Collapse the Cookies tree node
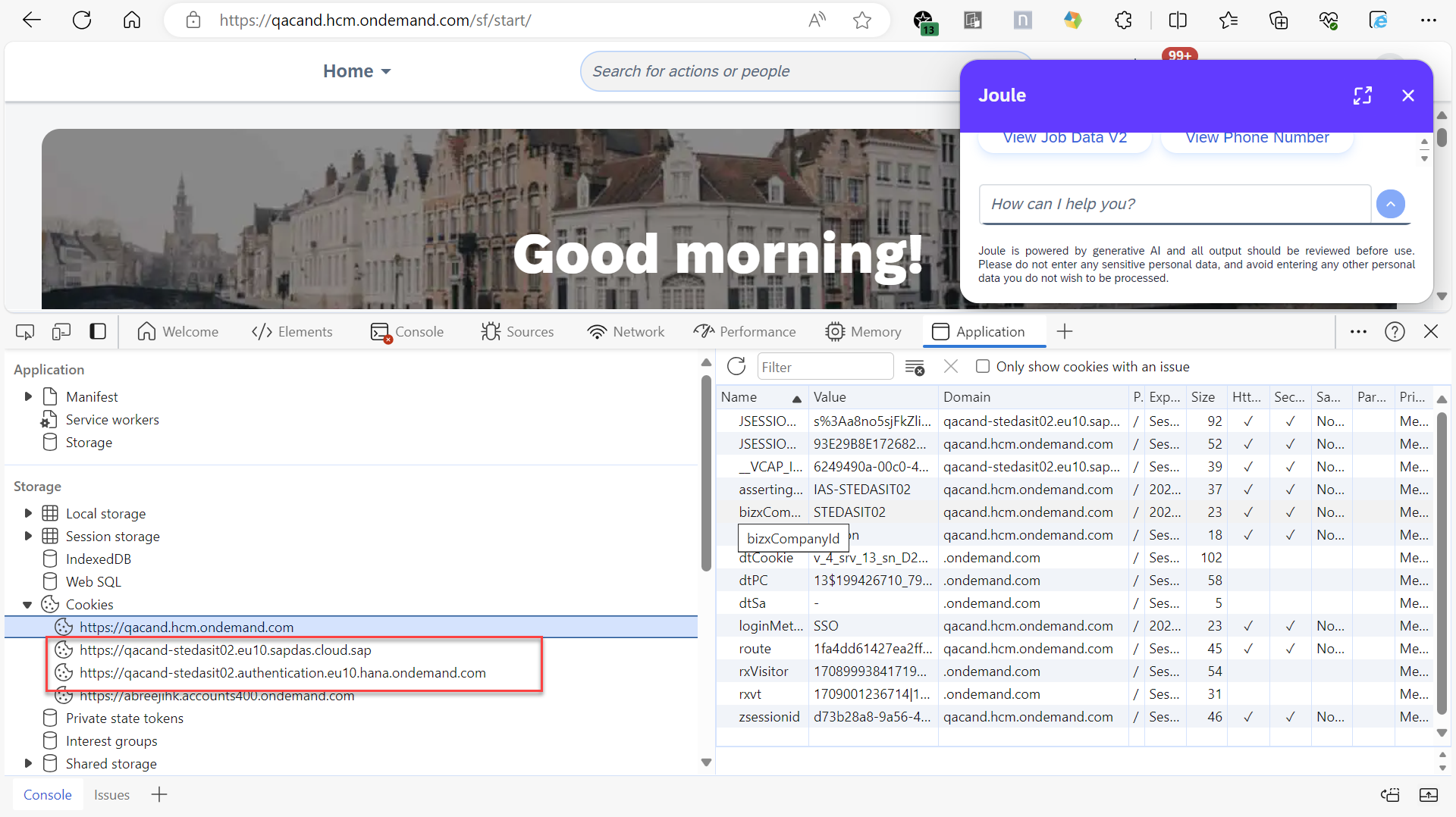Screen dimensions: 1456x817 click(x=28, y=605)
